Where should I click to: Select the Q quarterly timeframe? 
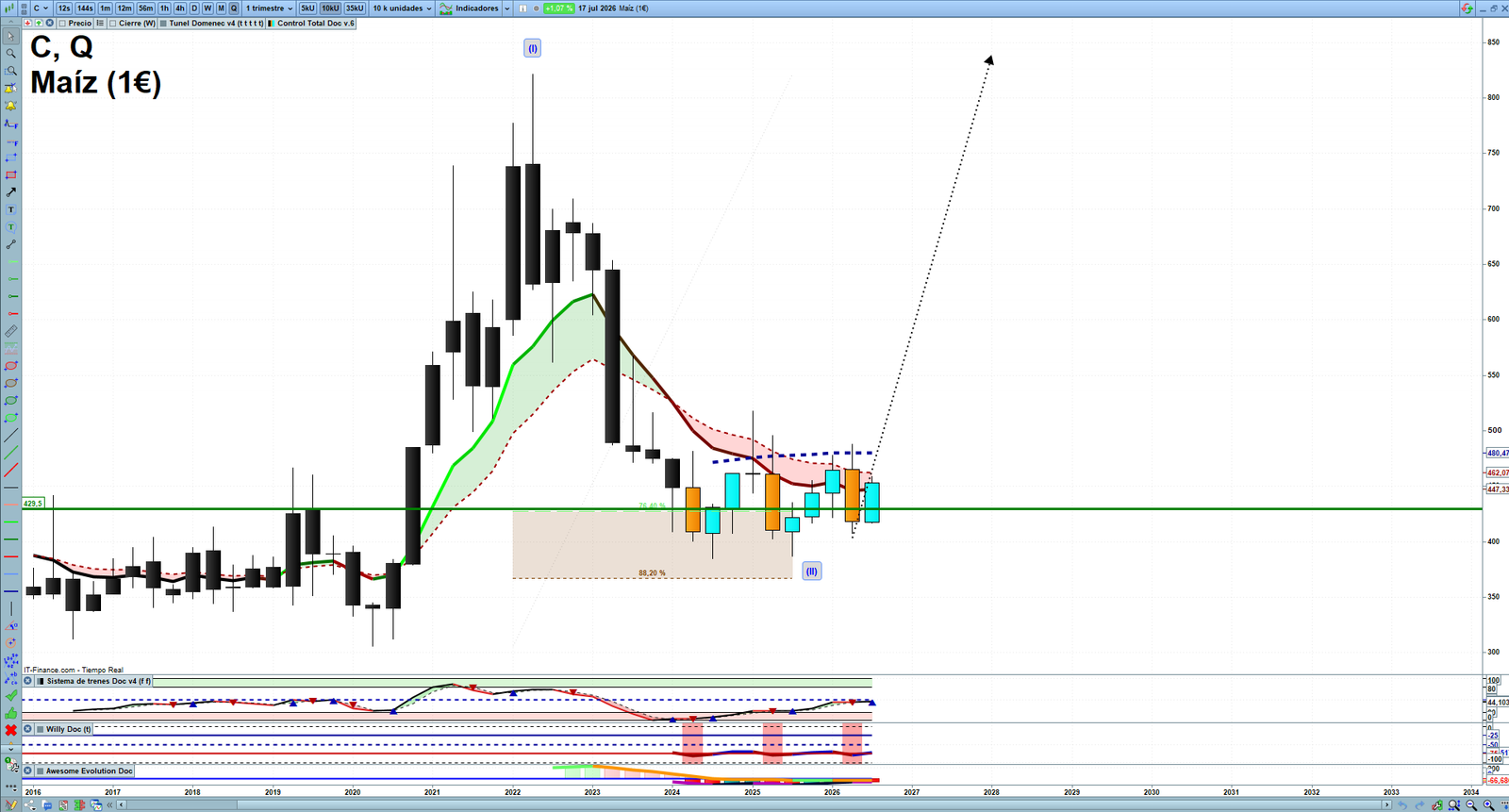click(x=234, y=8)
